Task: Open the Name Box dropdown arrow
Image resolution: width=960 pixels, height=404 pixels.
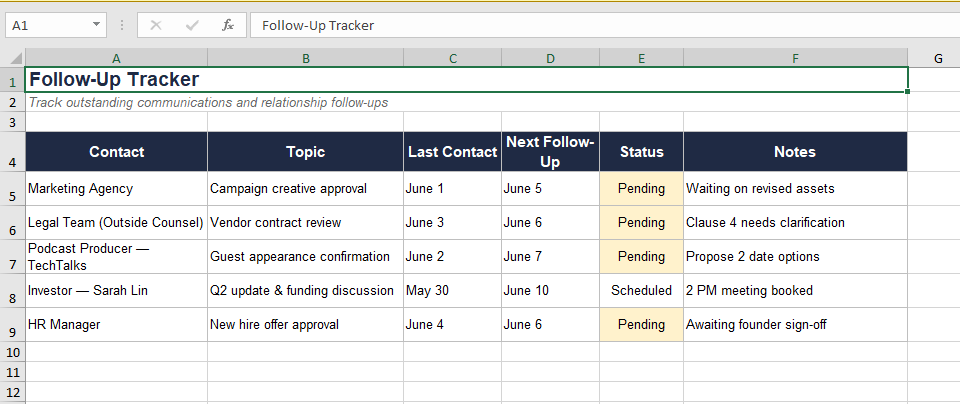Action: (96, 25)
